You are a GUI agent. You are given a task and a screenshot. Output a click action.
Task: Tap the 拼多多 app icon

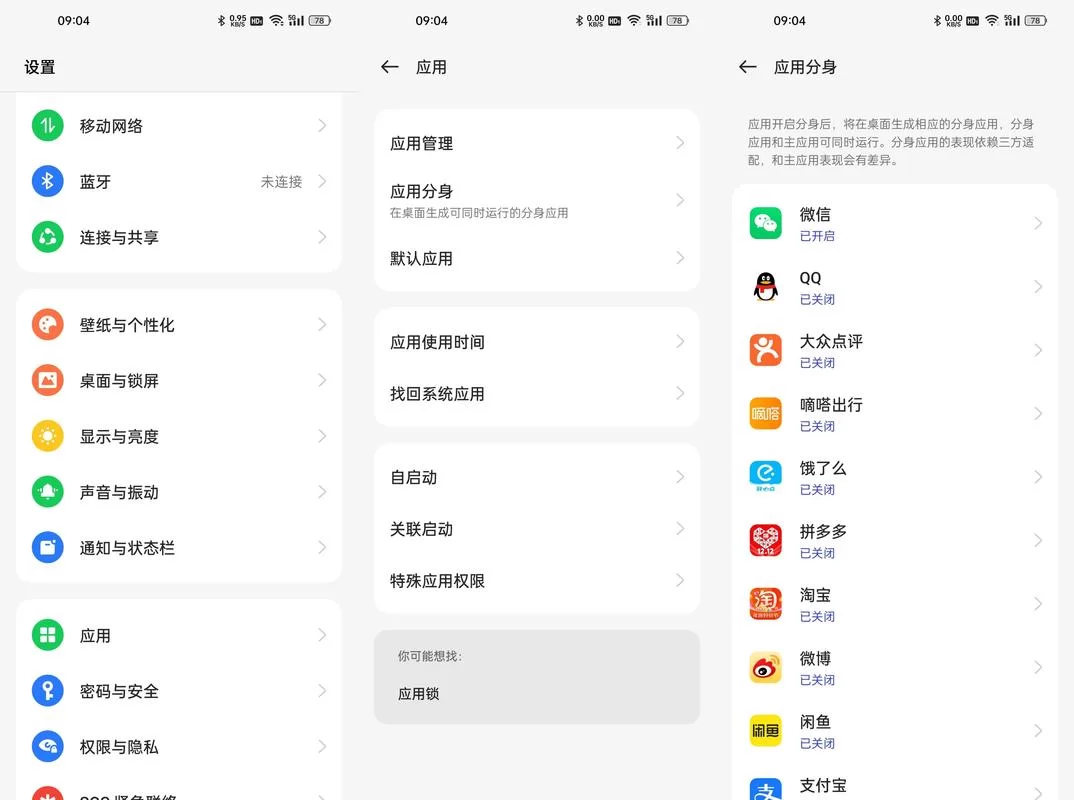pos(766,540)
